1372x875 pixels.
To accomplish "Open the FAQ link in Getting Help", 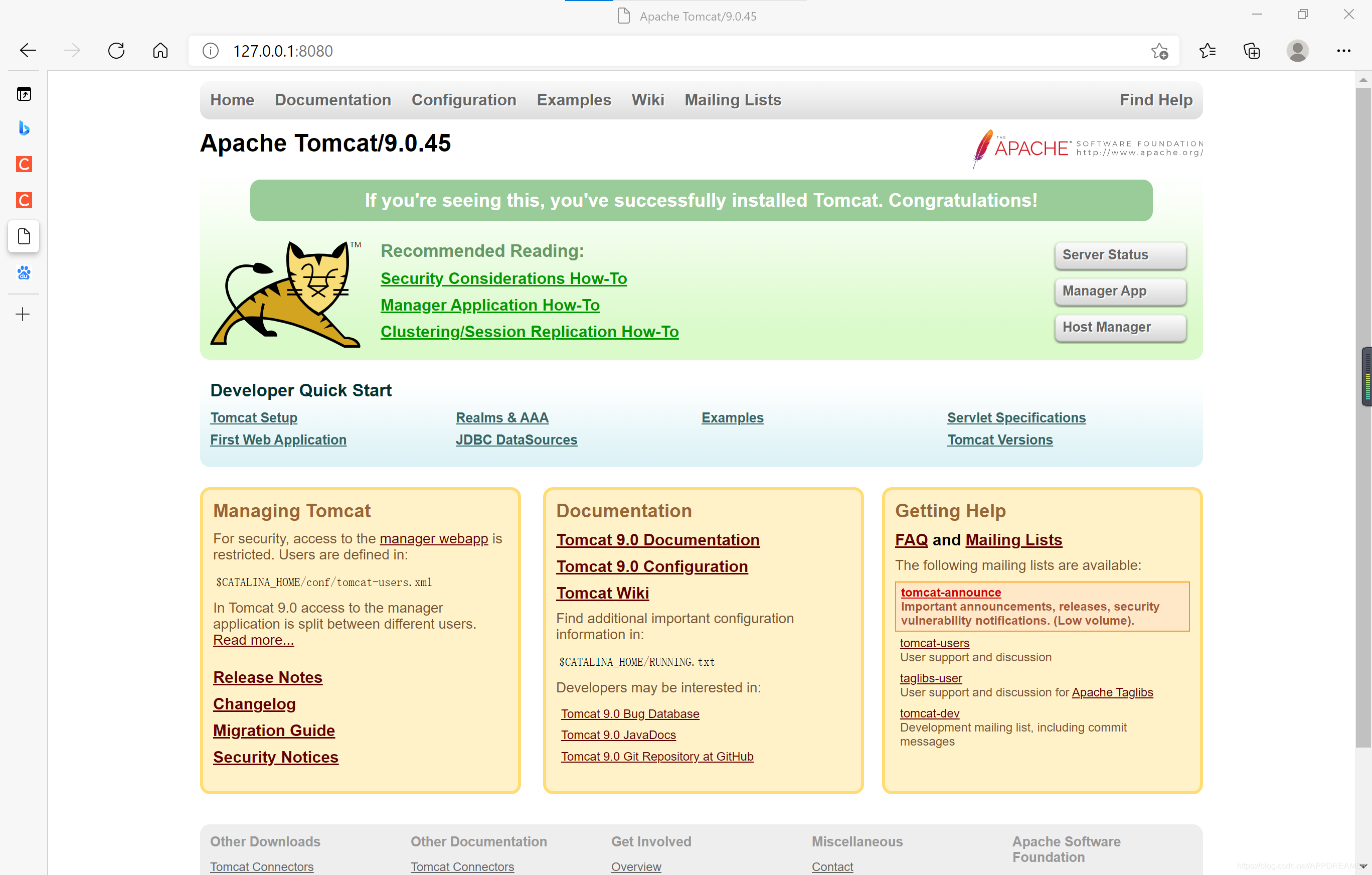I will click(911, 540).
